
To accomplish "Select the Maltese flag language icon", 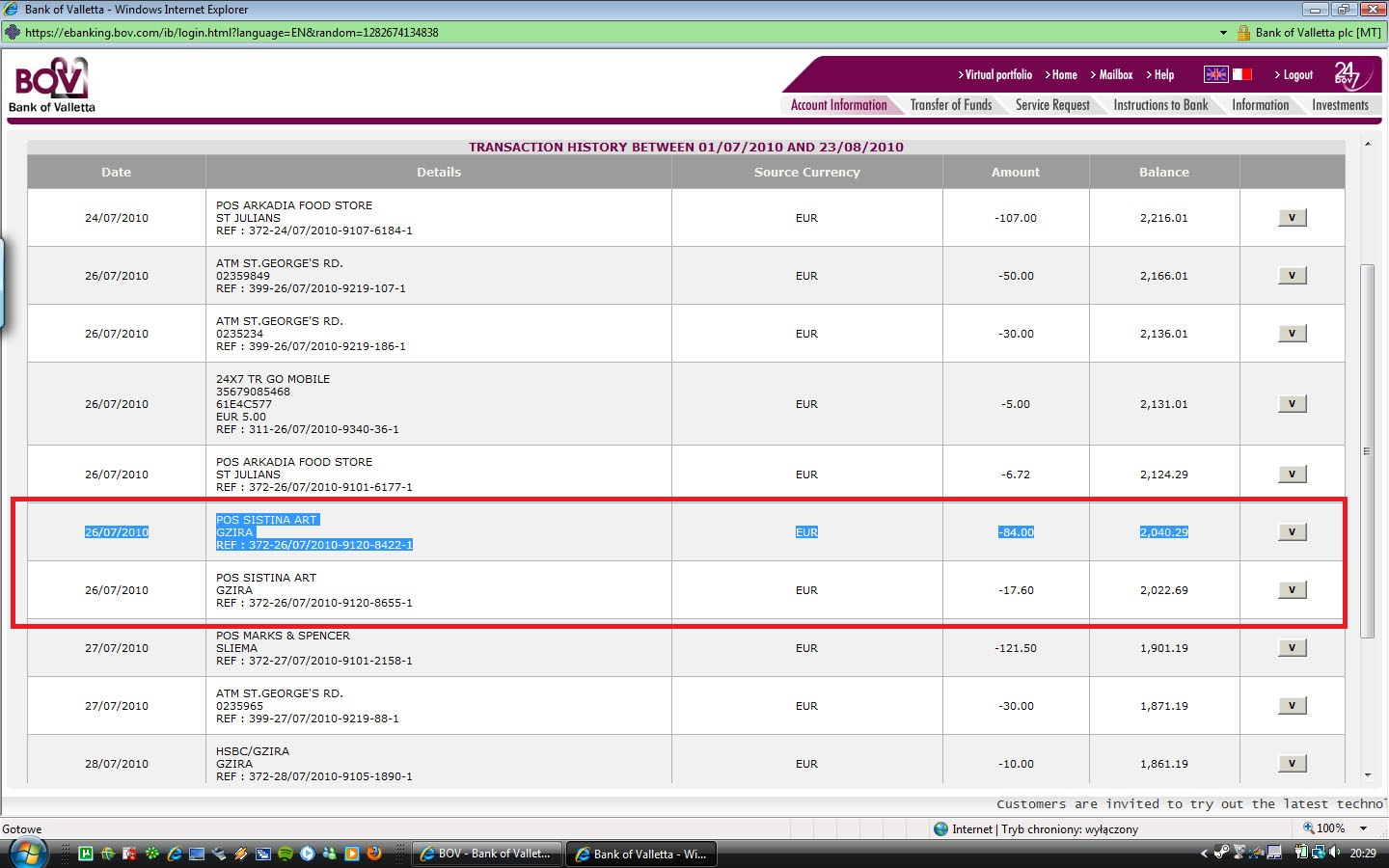I will click(1242, 74).
